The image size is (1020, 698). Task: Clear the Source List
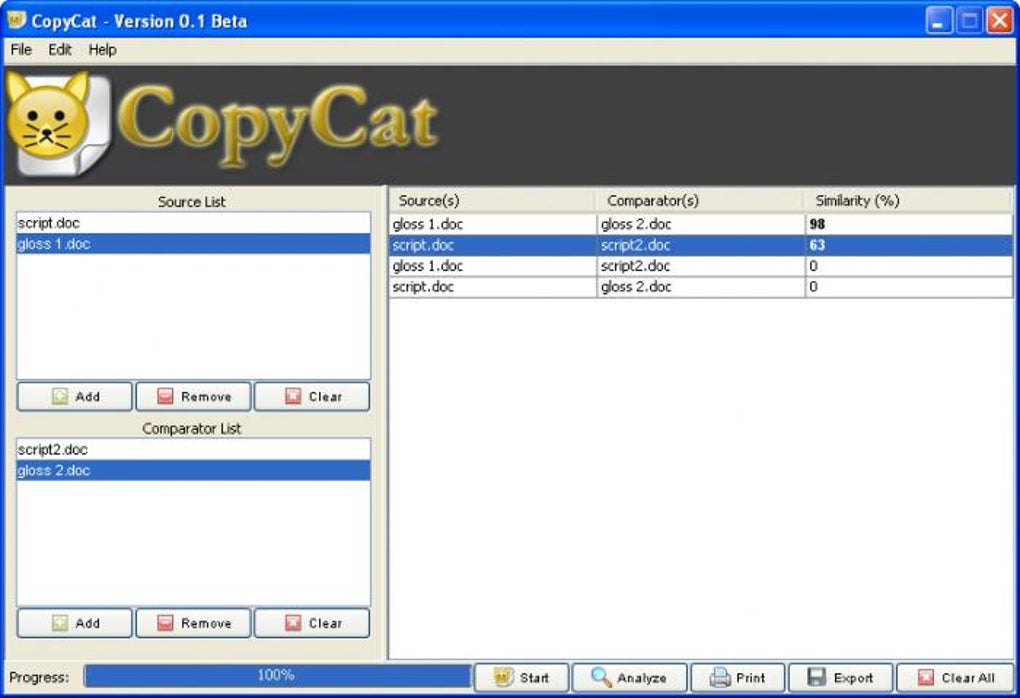point(312,396)
